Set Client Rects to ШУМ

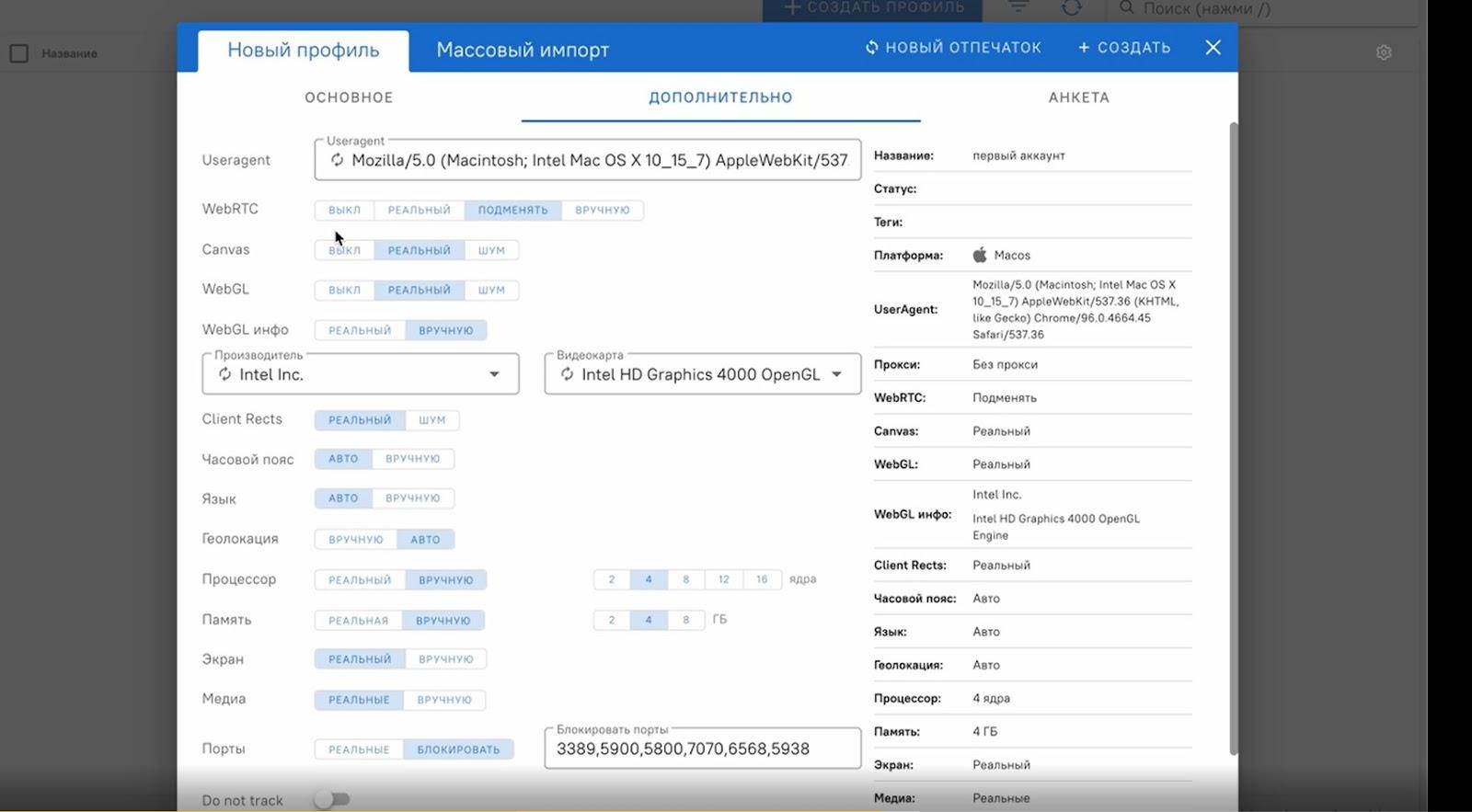432,420
